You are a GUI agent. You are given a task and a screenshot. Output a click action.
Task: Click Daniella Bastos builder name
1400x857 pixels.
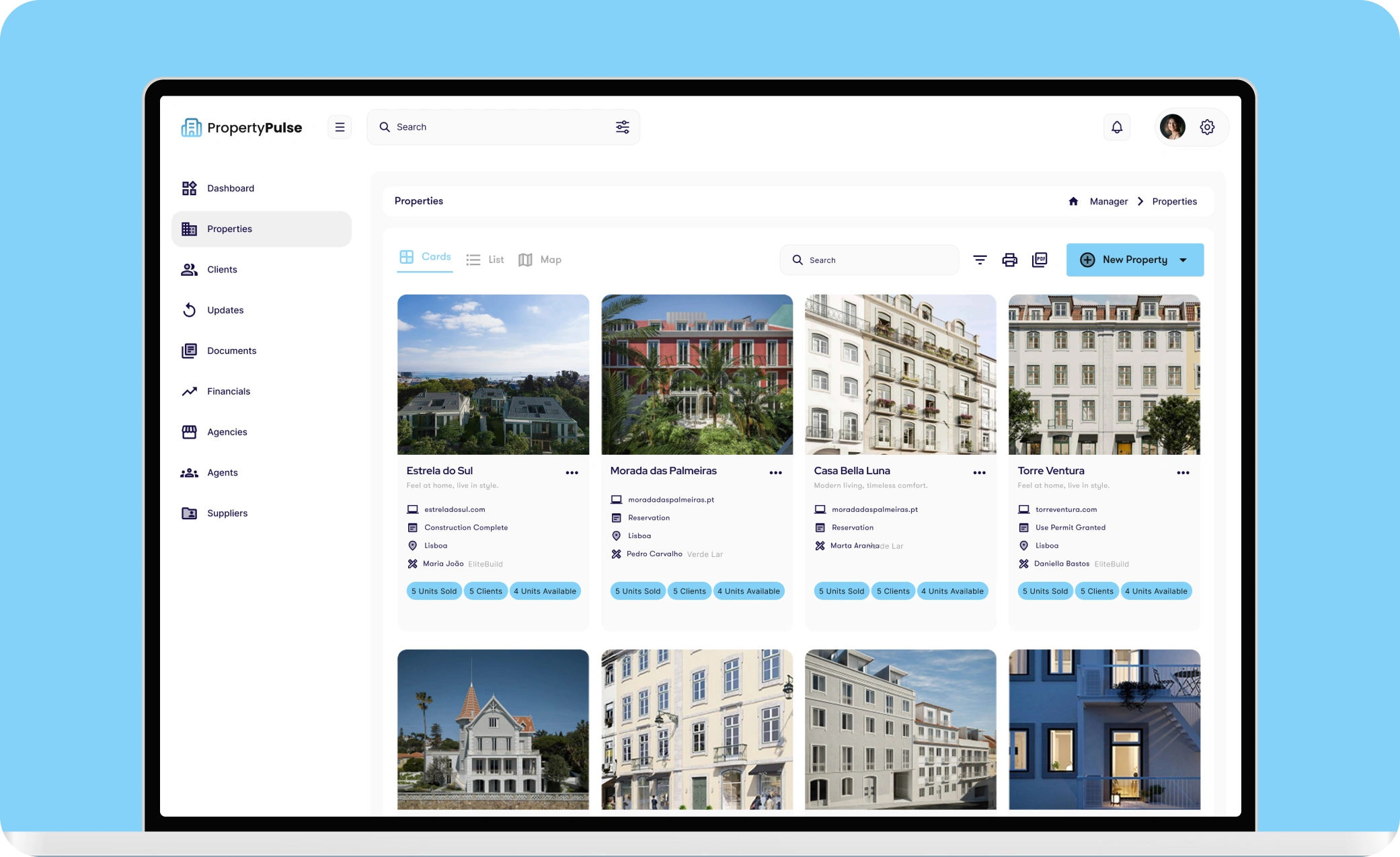tap(1062, 564)
